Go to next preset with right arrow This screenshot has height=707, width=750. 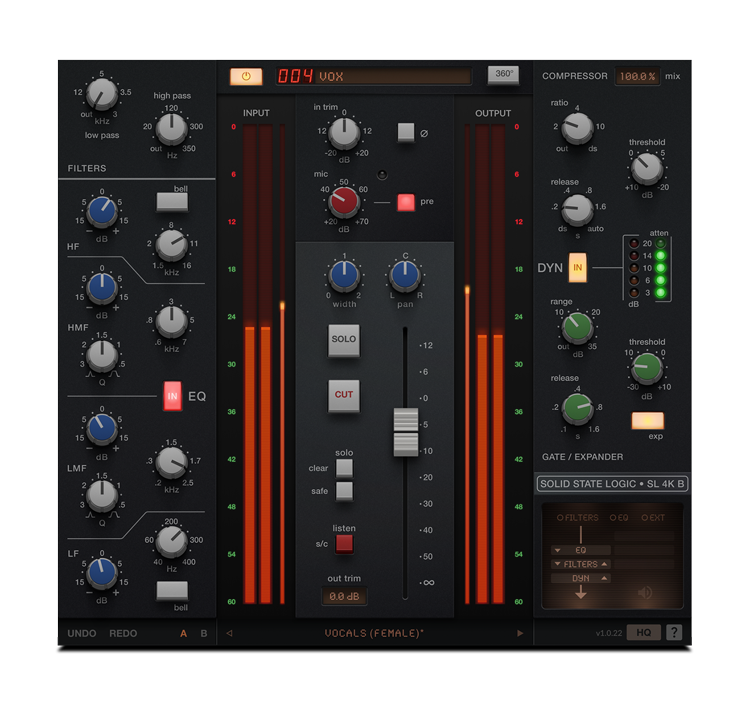[x=519, y=633]
